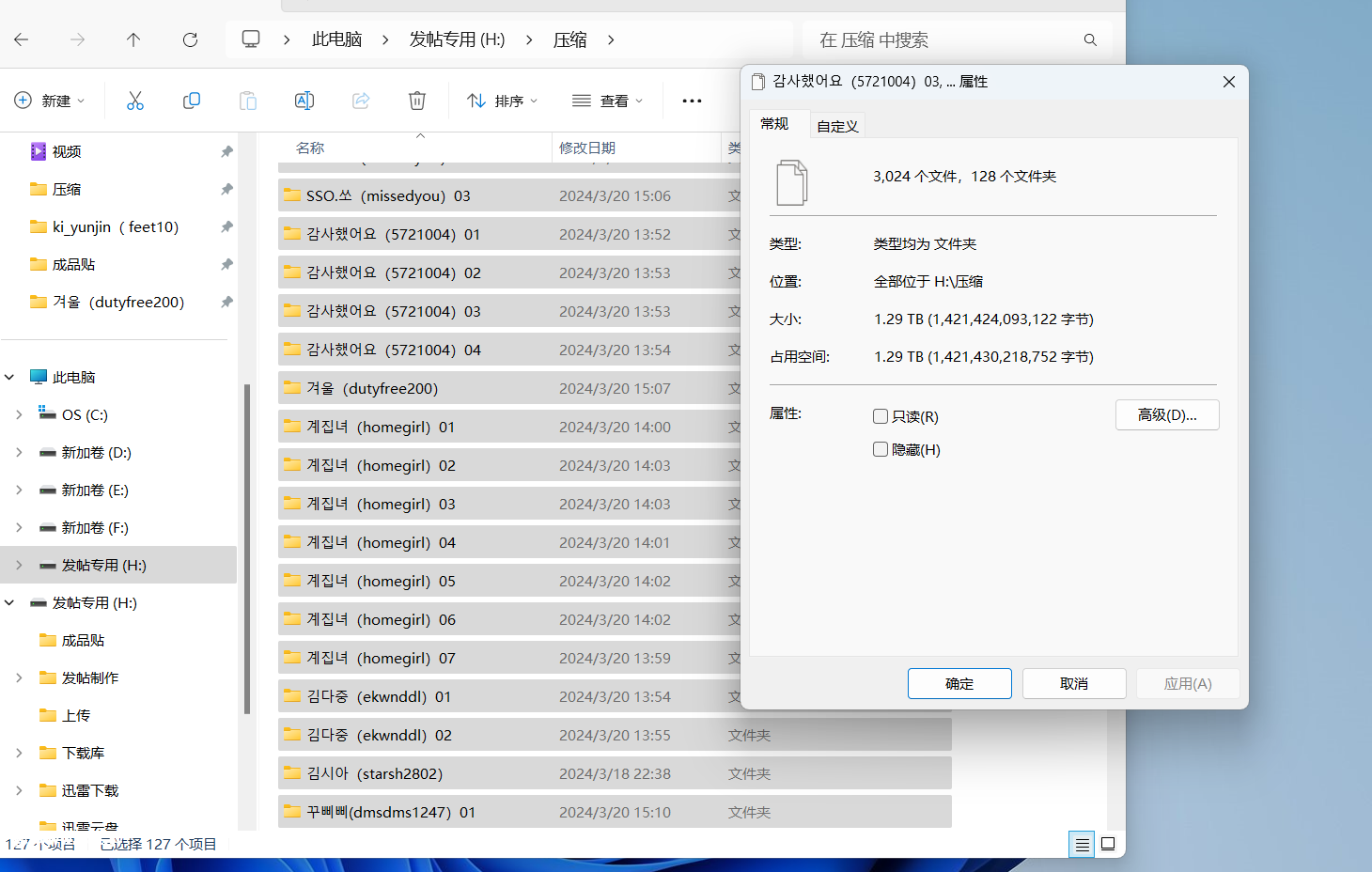Click pin icon next to 视频
This screenshot has height=872, width=1372.
pos(226,151)
